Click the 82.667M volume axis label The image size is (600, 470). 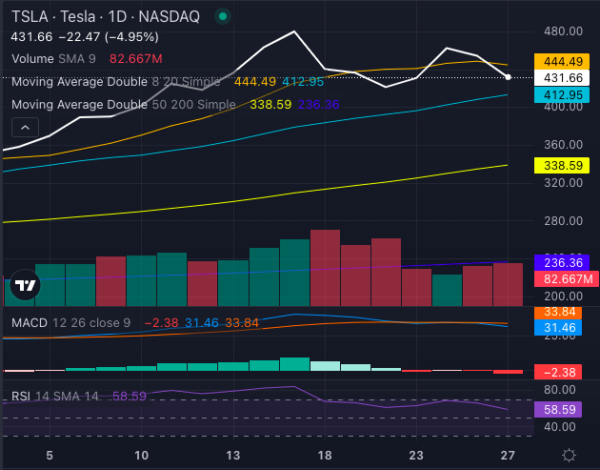[567, 279]
